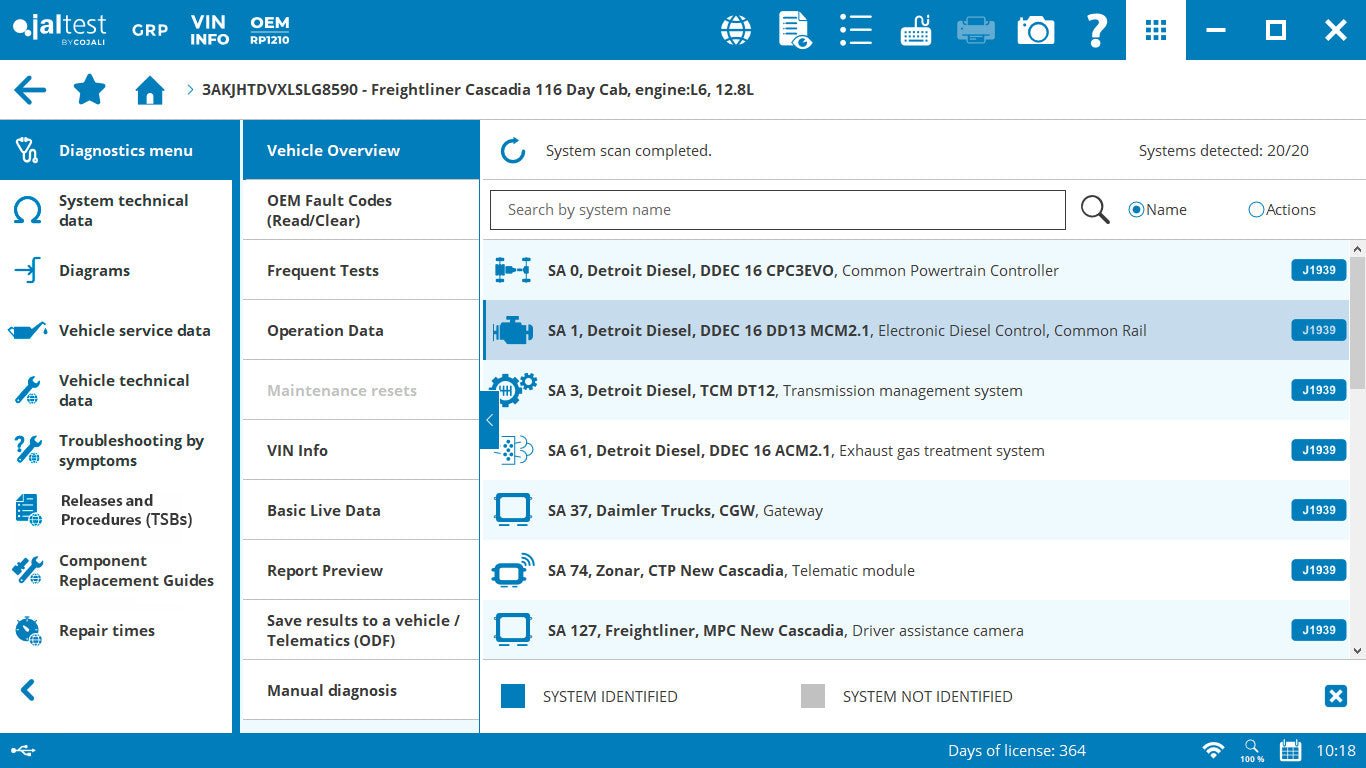Collapse the middle panel using blue arrow handle
The height and width of the screenshot is (768, 1366).
click(489, 420)
